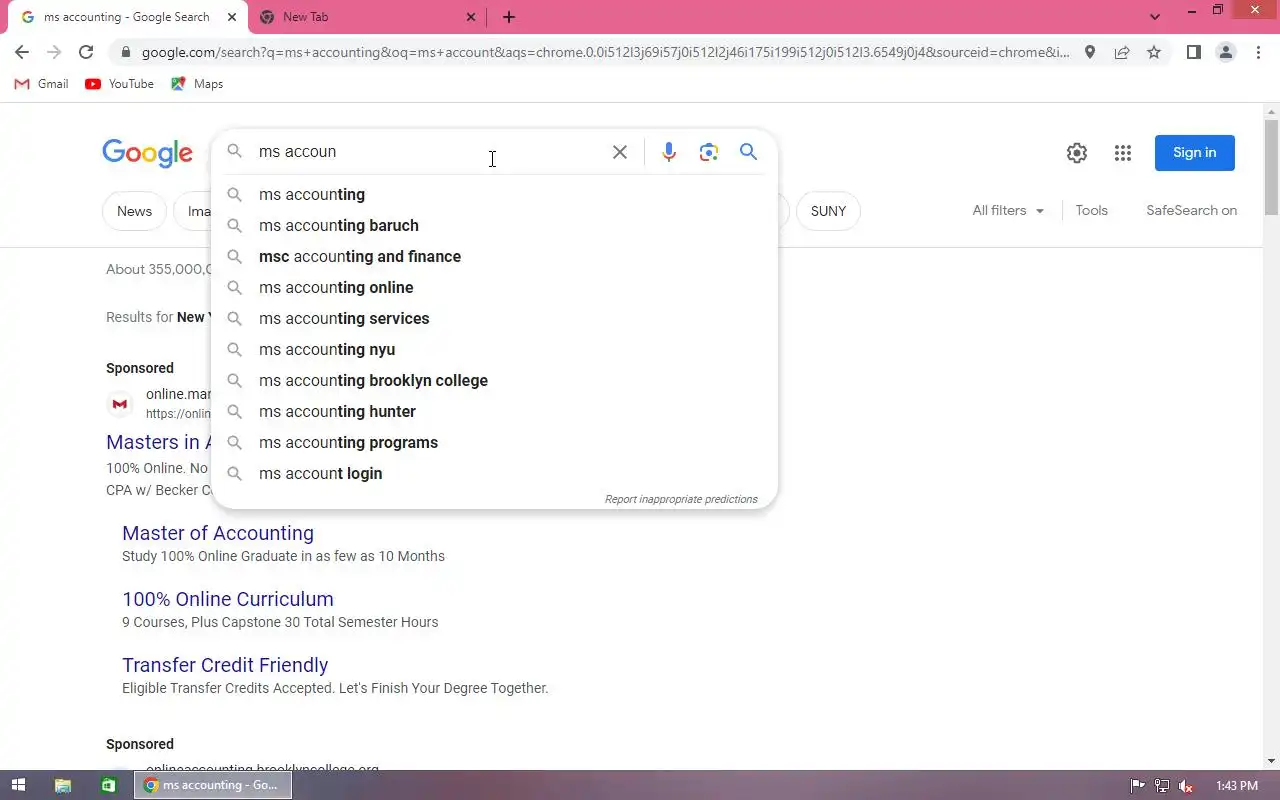
Task: Open the tab search chevron
Action: pos(1155,17)
